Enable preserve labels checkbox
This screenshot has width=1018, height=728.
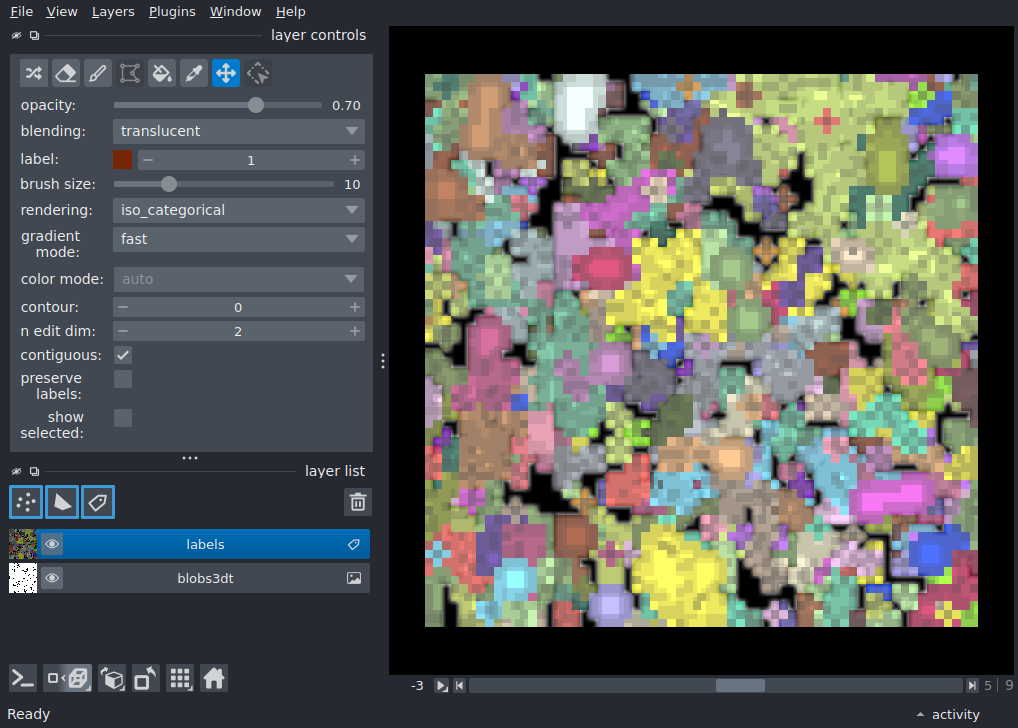[123, 379]
